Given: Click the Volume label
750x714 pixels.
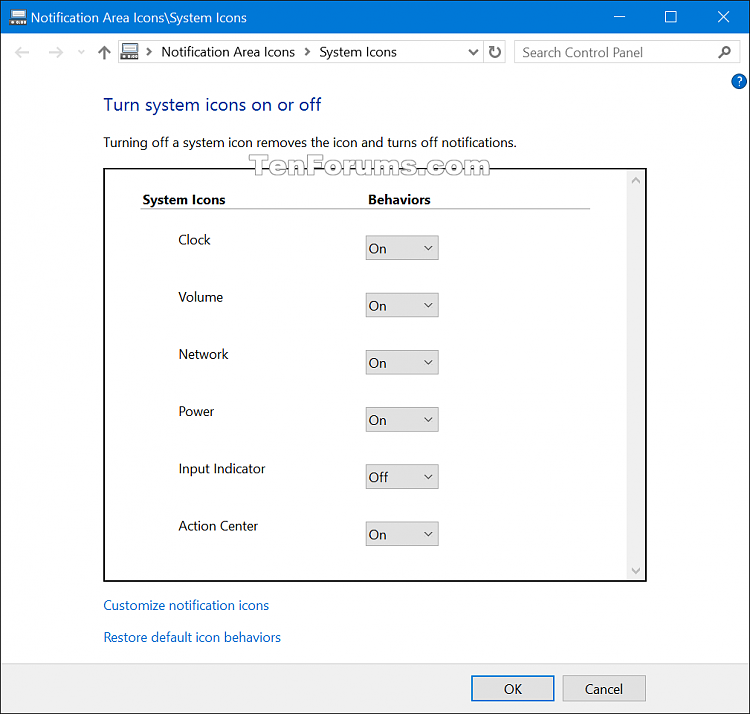Looking at the screenshot, I should coord(200,297).
